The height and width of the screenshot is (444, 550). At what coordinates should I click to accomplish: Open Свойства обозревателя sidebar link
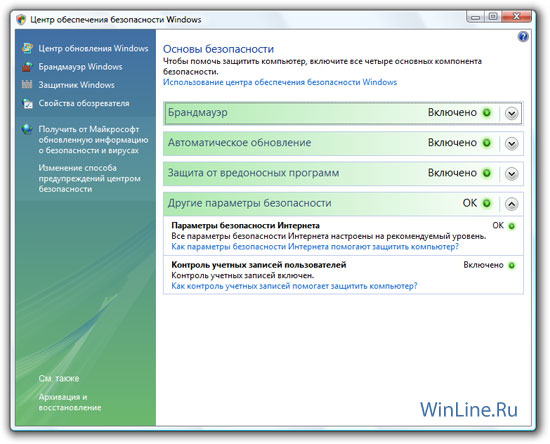pyautogui.click(x=84, y=103)
